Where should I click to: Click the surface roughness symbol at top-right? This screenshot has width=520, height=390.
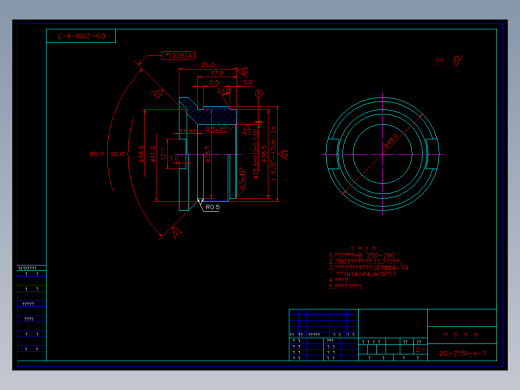tap(457, 61)
